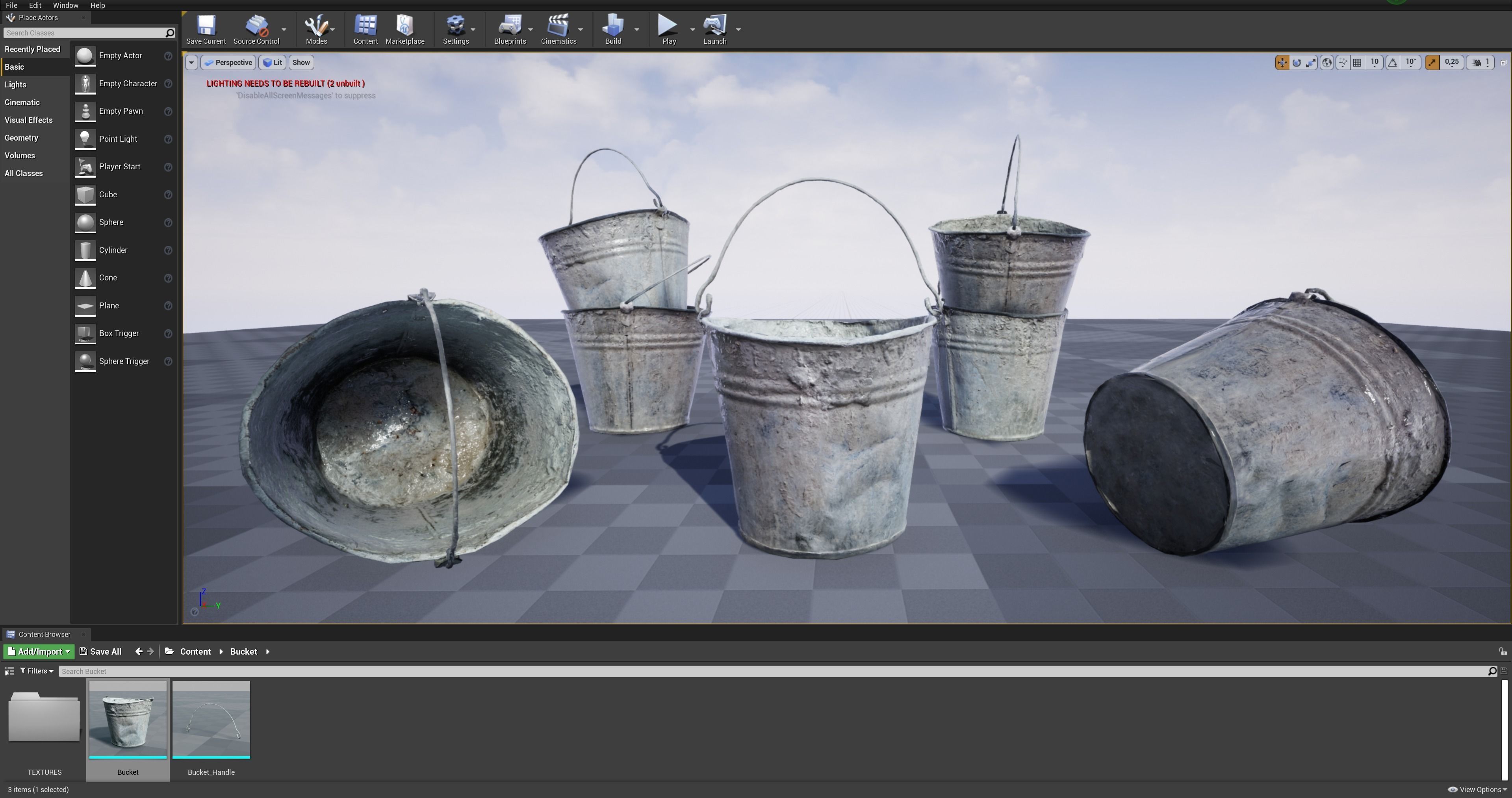This screenshot has width=1512, height=798.
Task: Open the Edit menu
Action: tap(35, 5)
